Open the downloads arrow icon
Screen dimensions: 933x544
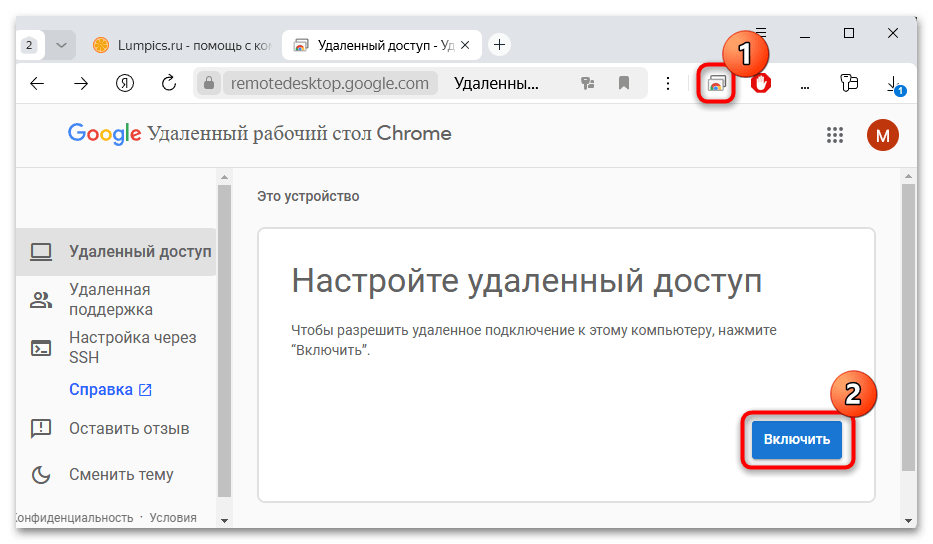pyautogui.click(x=894, y=85)
